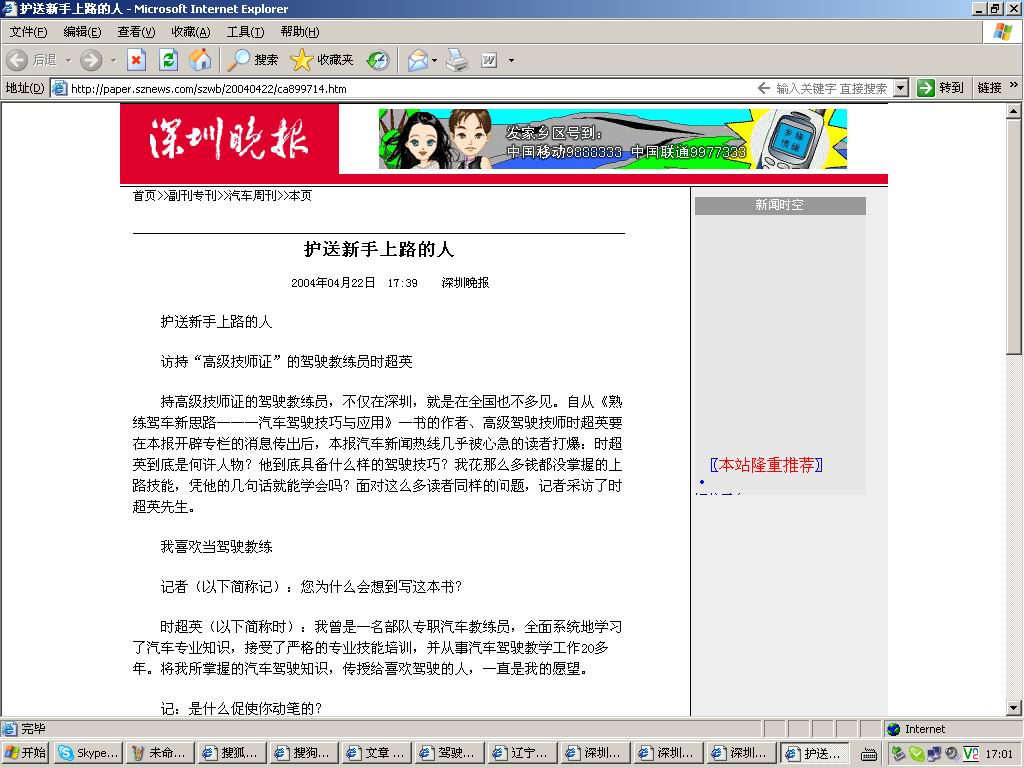Click the Stop loading icon

coord(137,60)
